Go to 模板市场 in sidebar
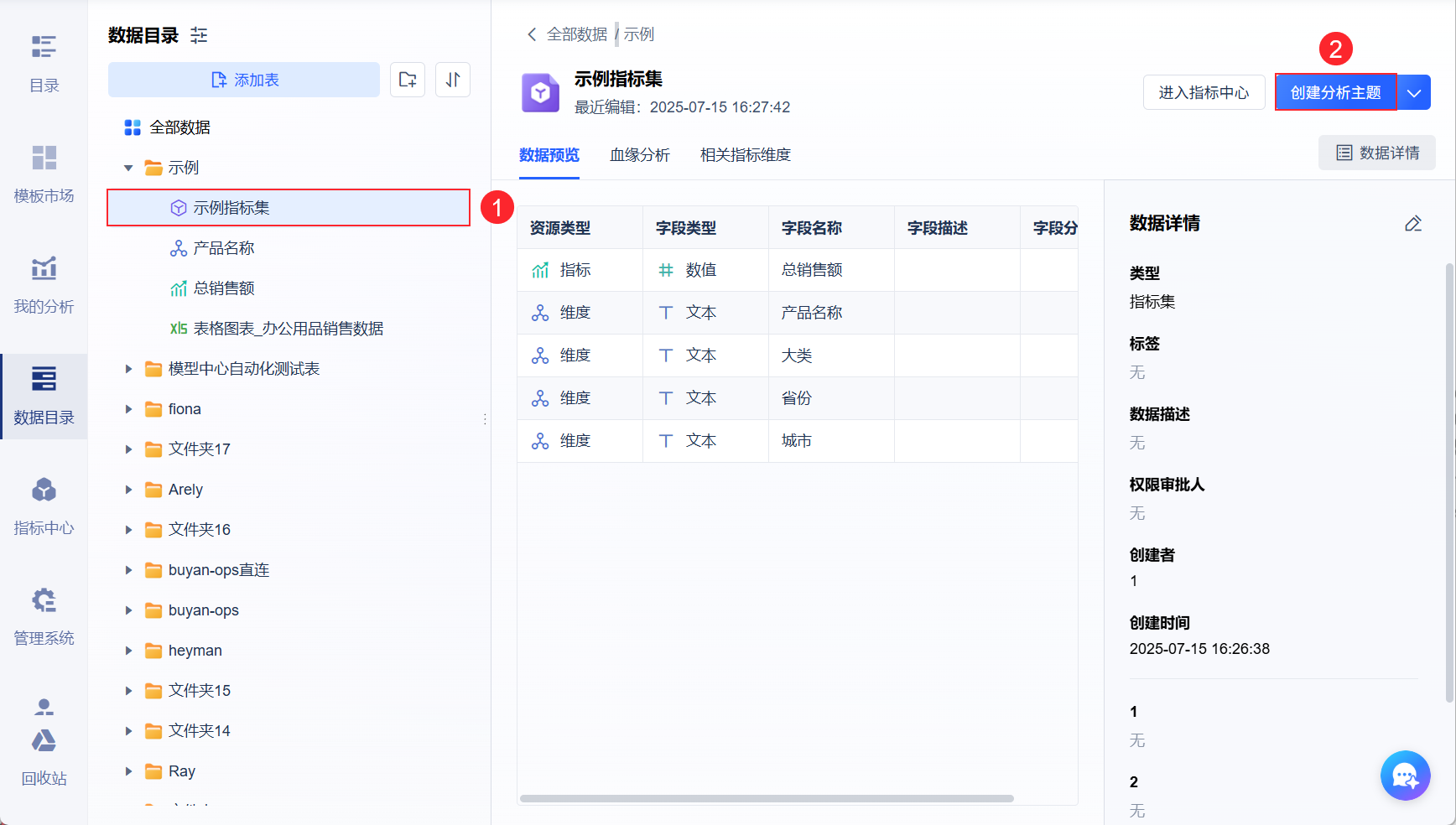 44,174
